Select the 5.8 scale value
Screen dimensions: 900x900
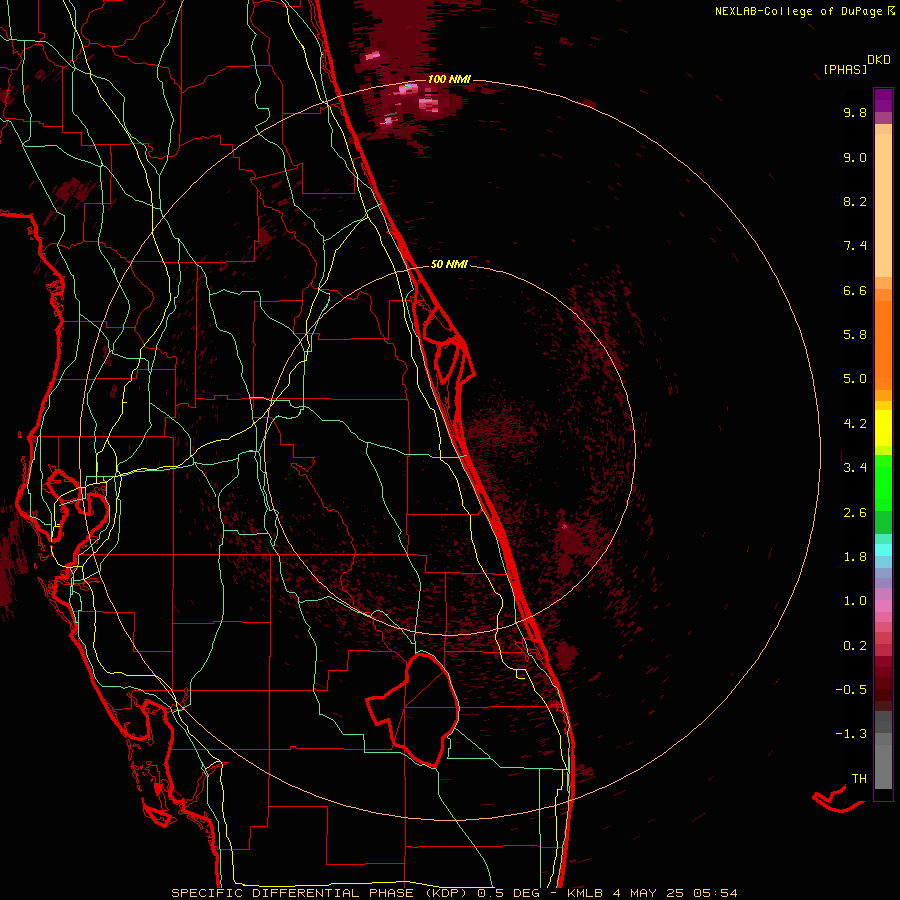click(855, 335)
